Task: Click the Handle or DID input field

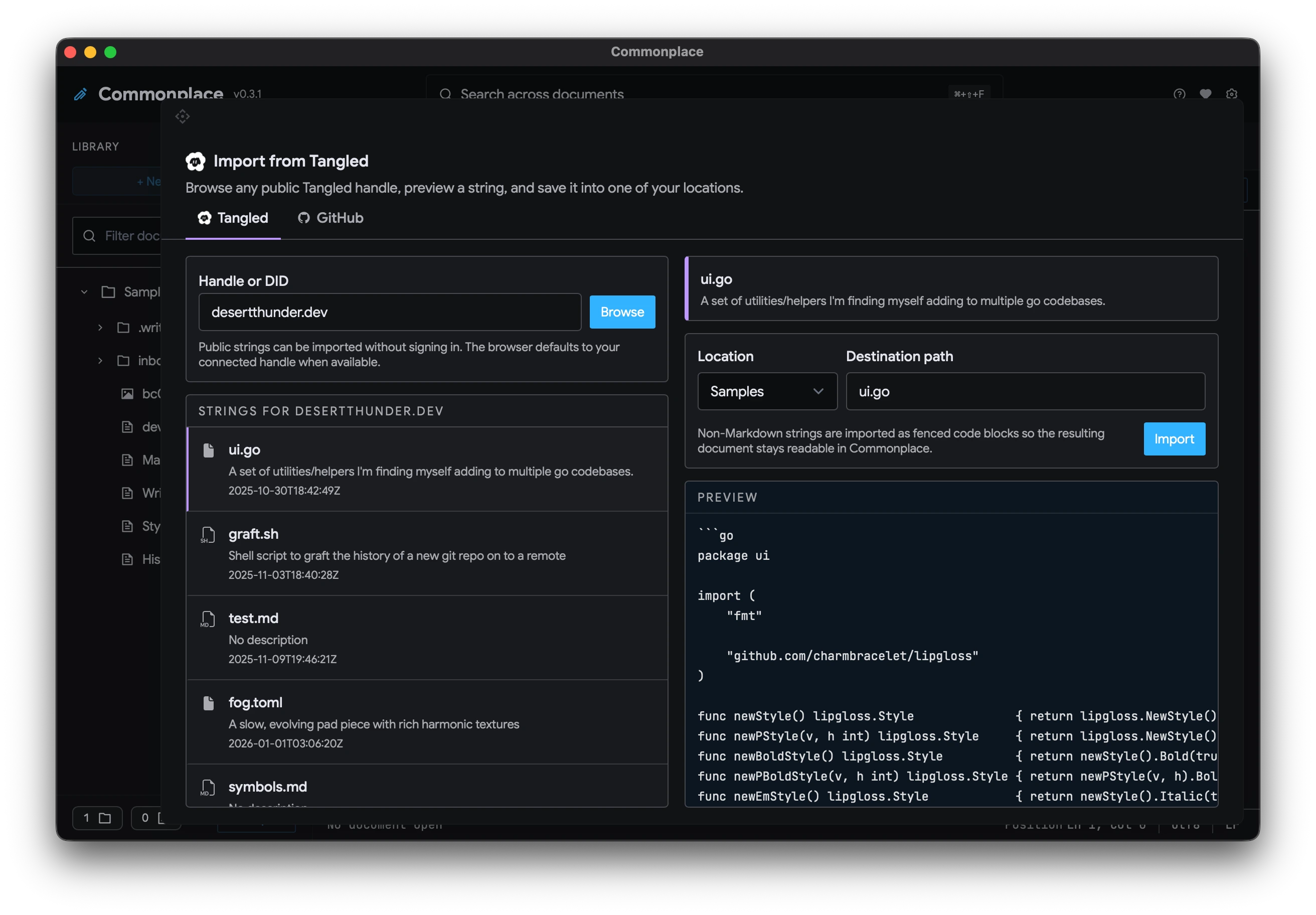Action: 389,313
